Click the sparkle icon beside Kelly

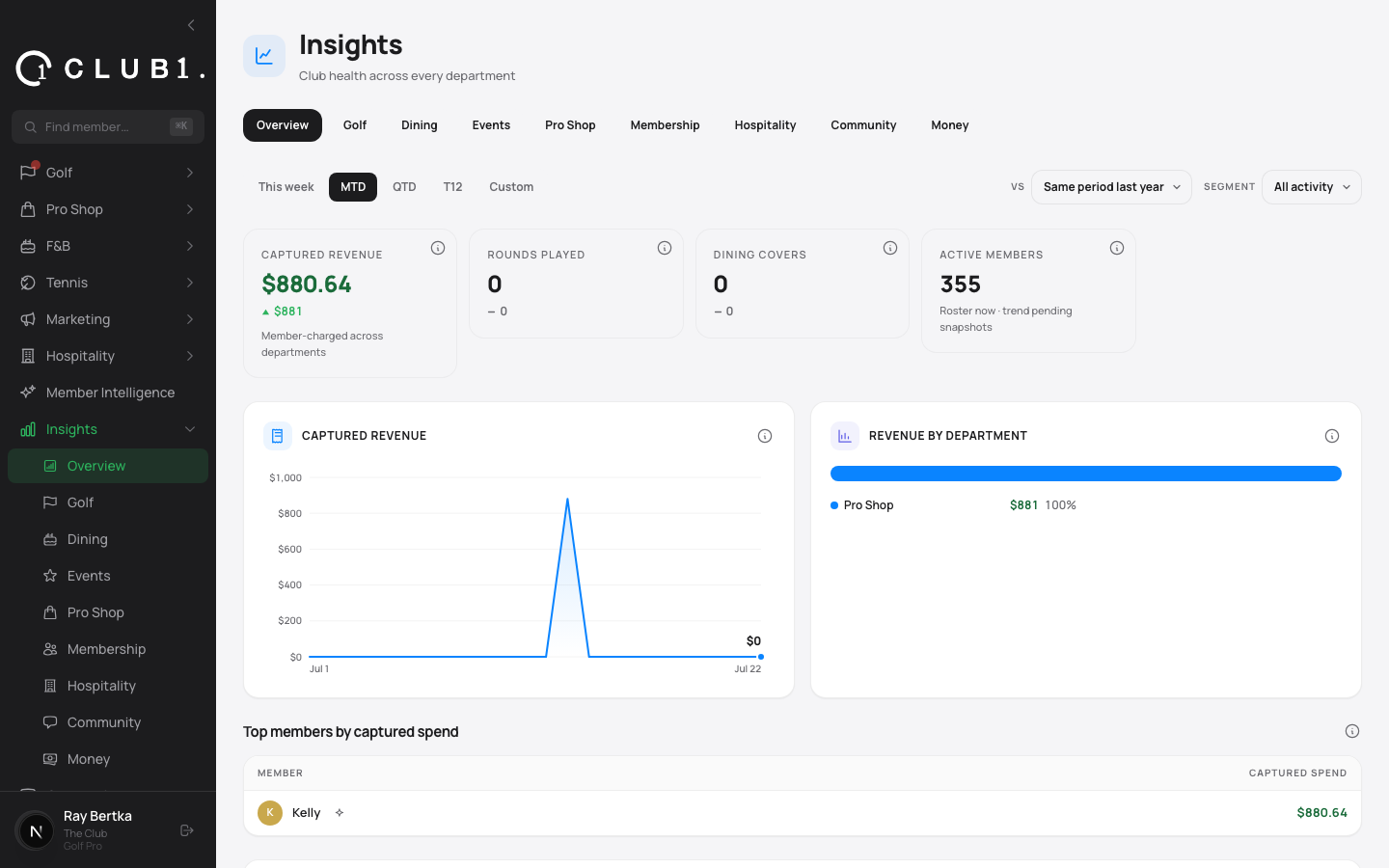click(x=340, y=813)
